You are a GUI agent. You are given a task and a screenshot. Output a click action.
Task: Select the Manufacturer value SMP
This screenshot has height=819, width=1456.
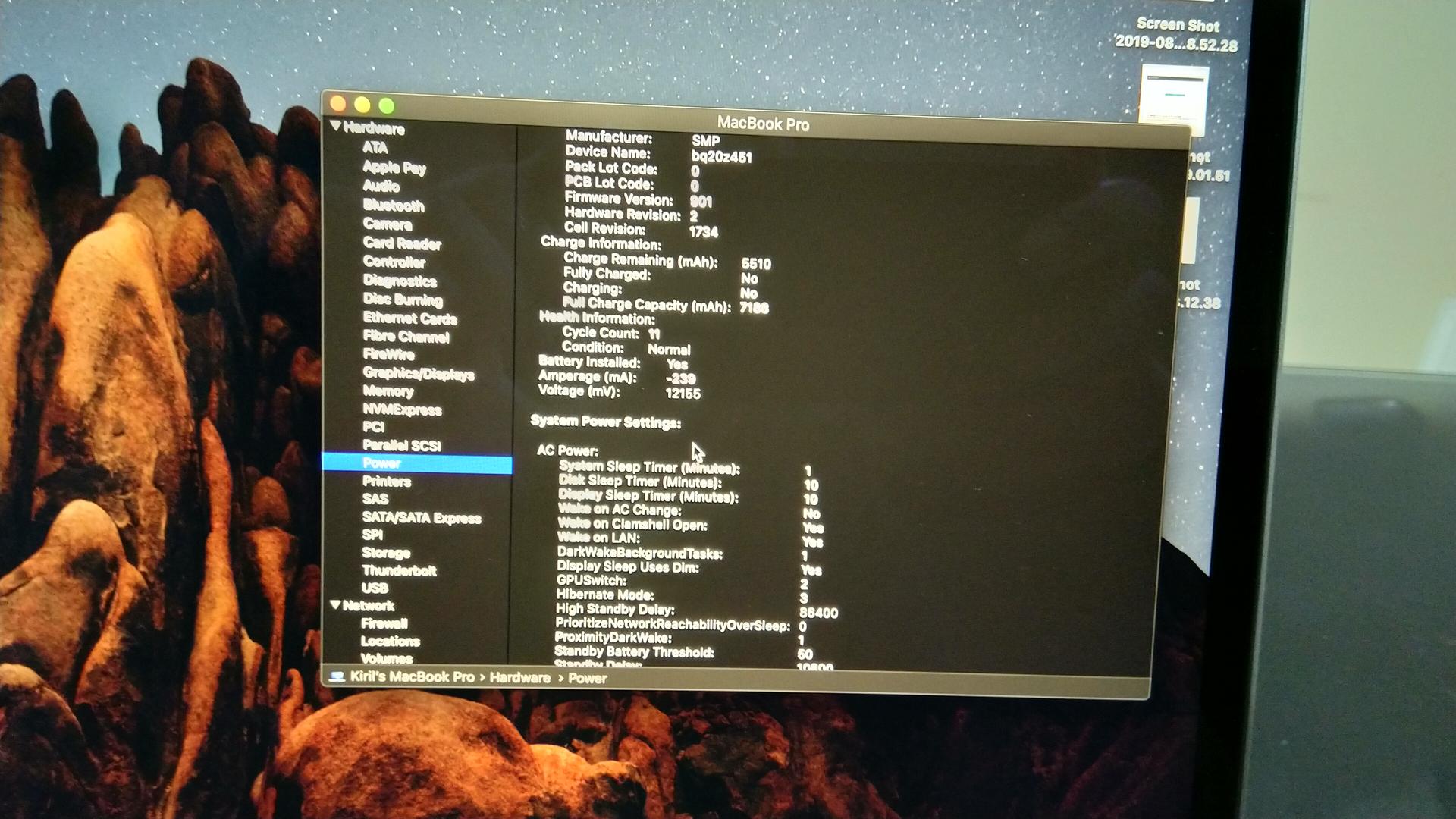705,140
